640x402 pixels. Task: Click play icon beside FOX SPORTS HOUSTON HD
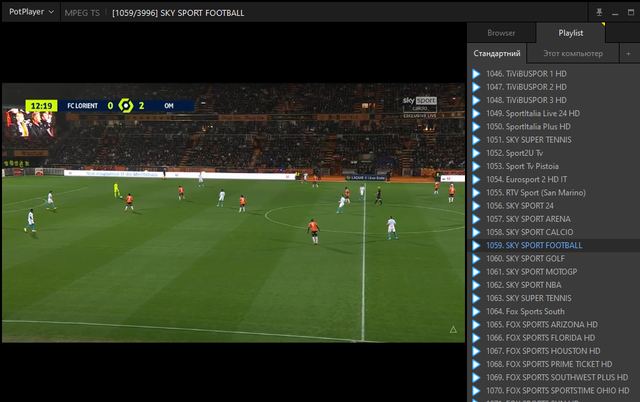(476, 351)
